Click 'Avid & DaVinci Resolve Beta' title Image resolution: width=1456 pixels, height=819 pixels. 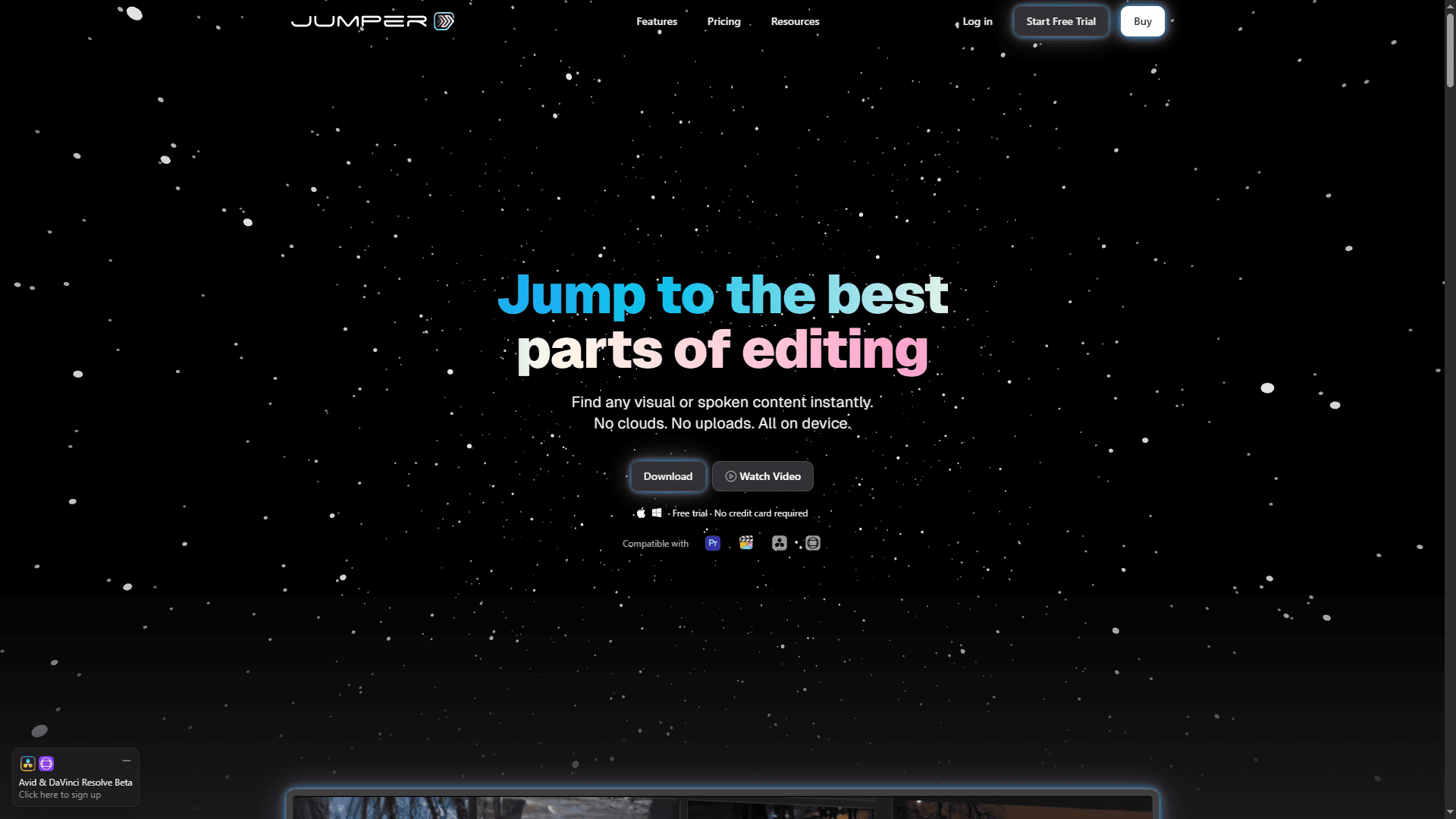click(x=76, y=783)
